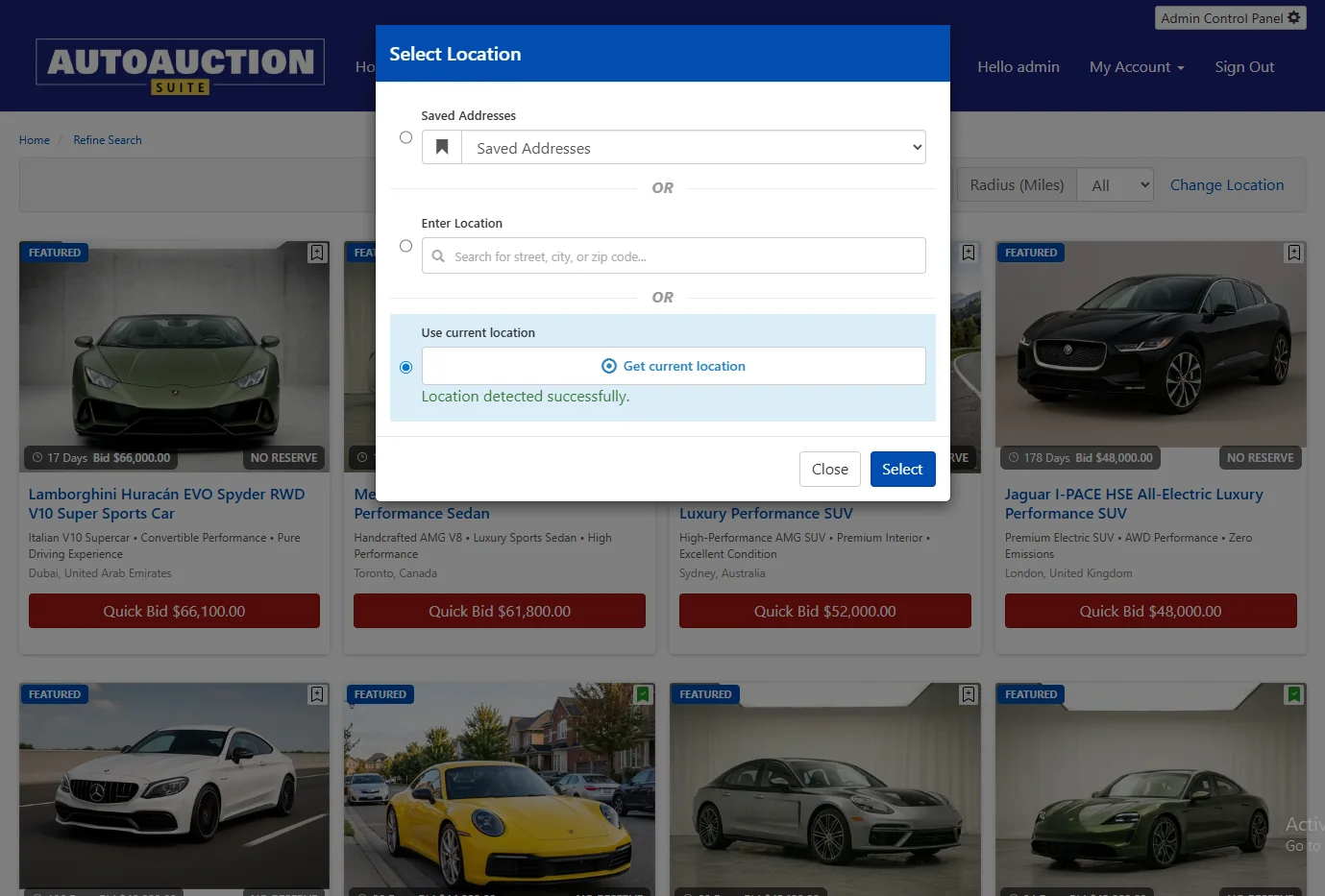This screenshot has width=1325, height=896.
Task: Open the Luxury Performance SUV title link
Action: point(766,513)
